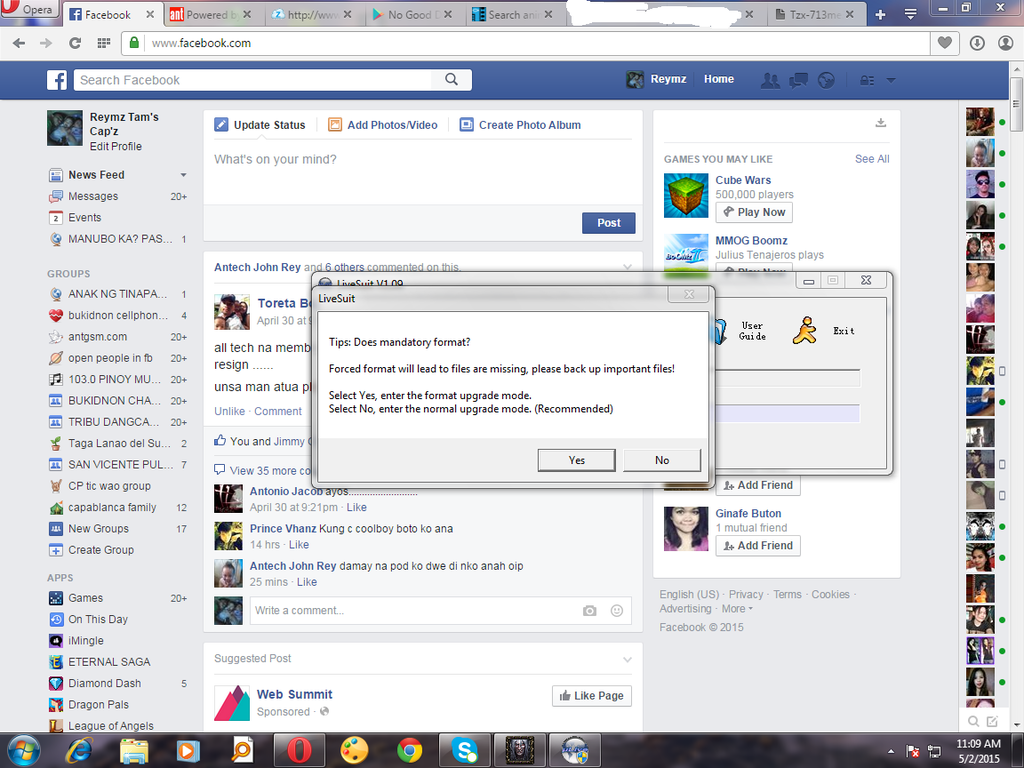1024x768 pixels.
Task: Switch to the Facebook browser tab
Action: coord(109,14)
